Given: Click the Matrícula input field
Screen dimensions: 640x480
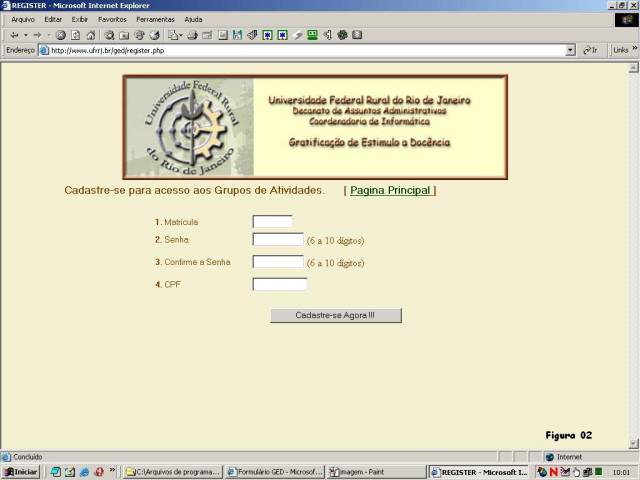Looking at the screenshot, I should 272,222.
